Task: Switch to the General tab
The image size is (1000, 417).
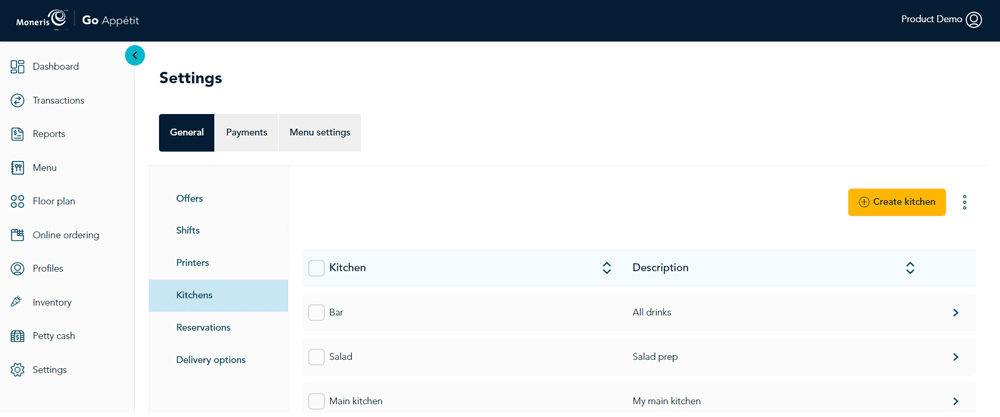Action: point(187,133)
